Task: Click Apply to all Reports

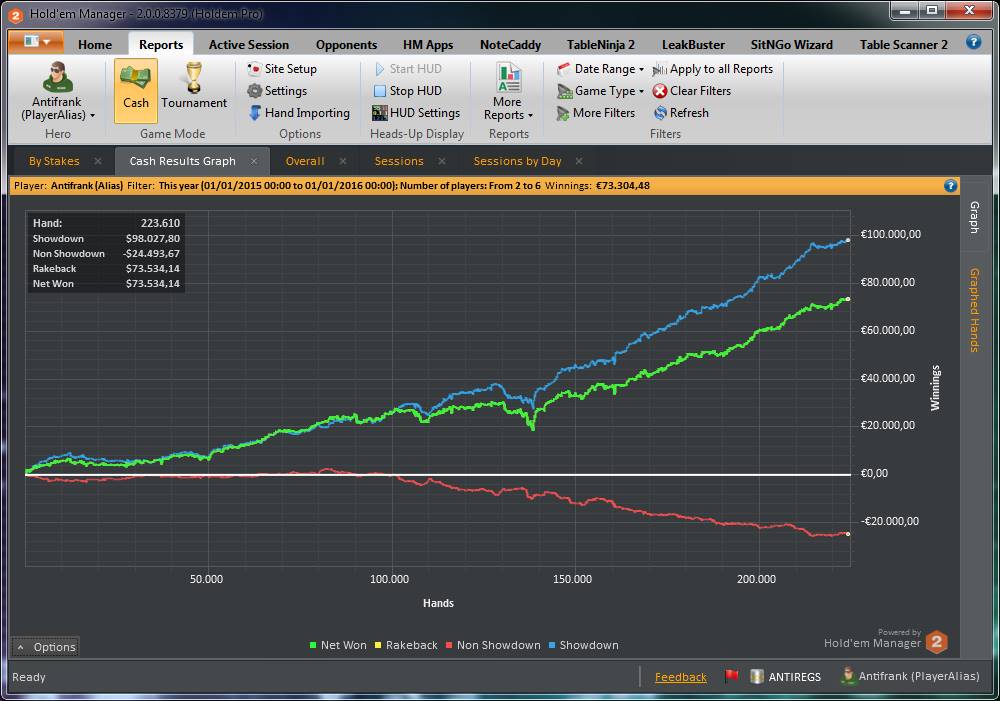Action: coord(712,69)
